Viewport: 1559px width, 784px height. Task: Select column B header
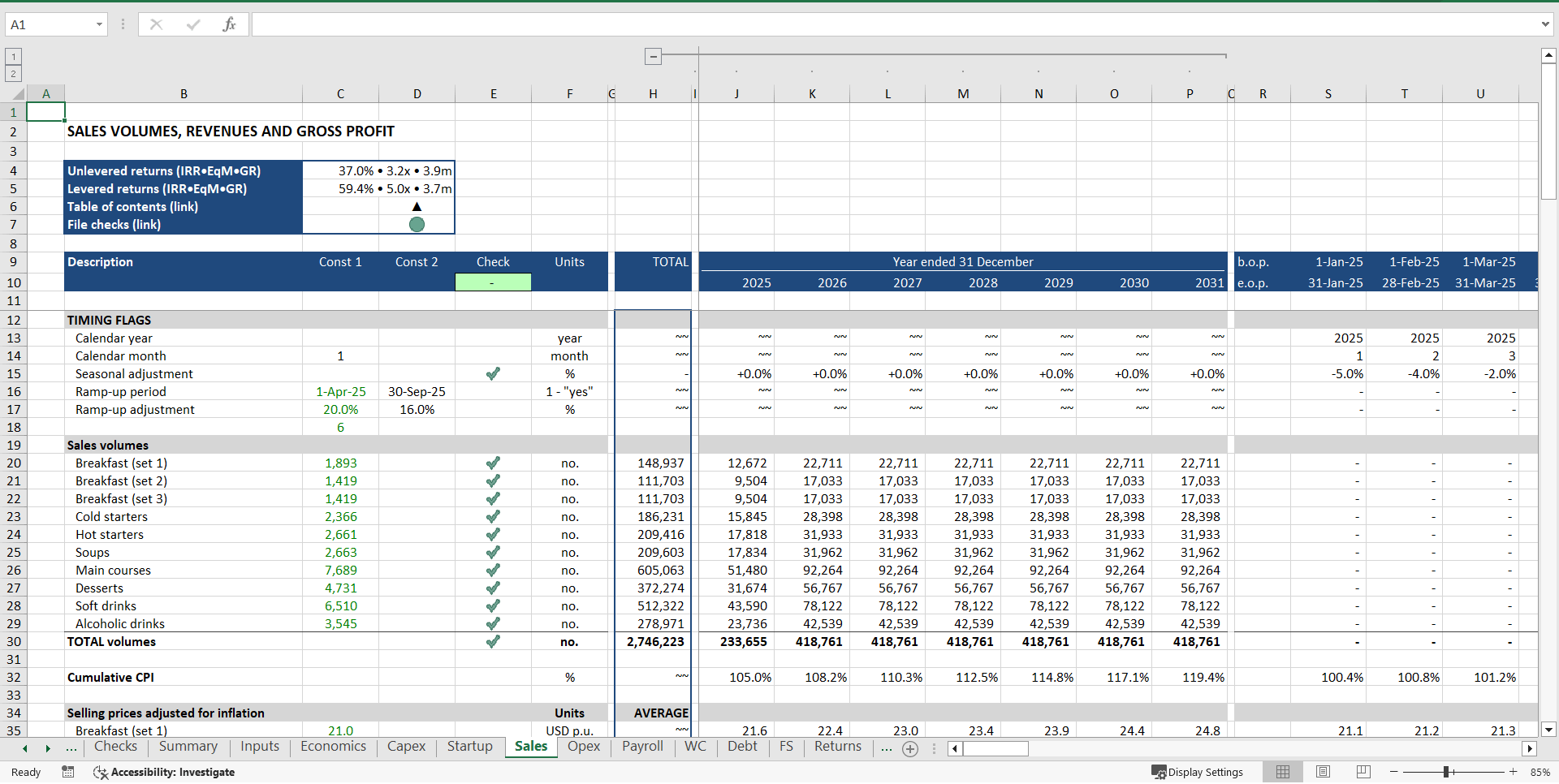point(184,94)
